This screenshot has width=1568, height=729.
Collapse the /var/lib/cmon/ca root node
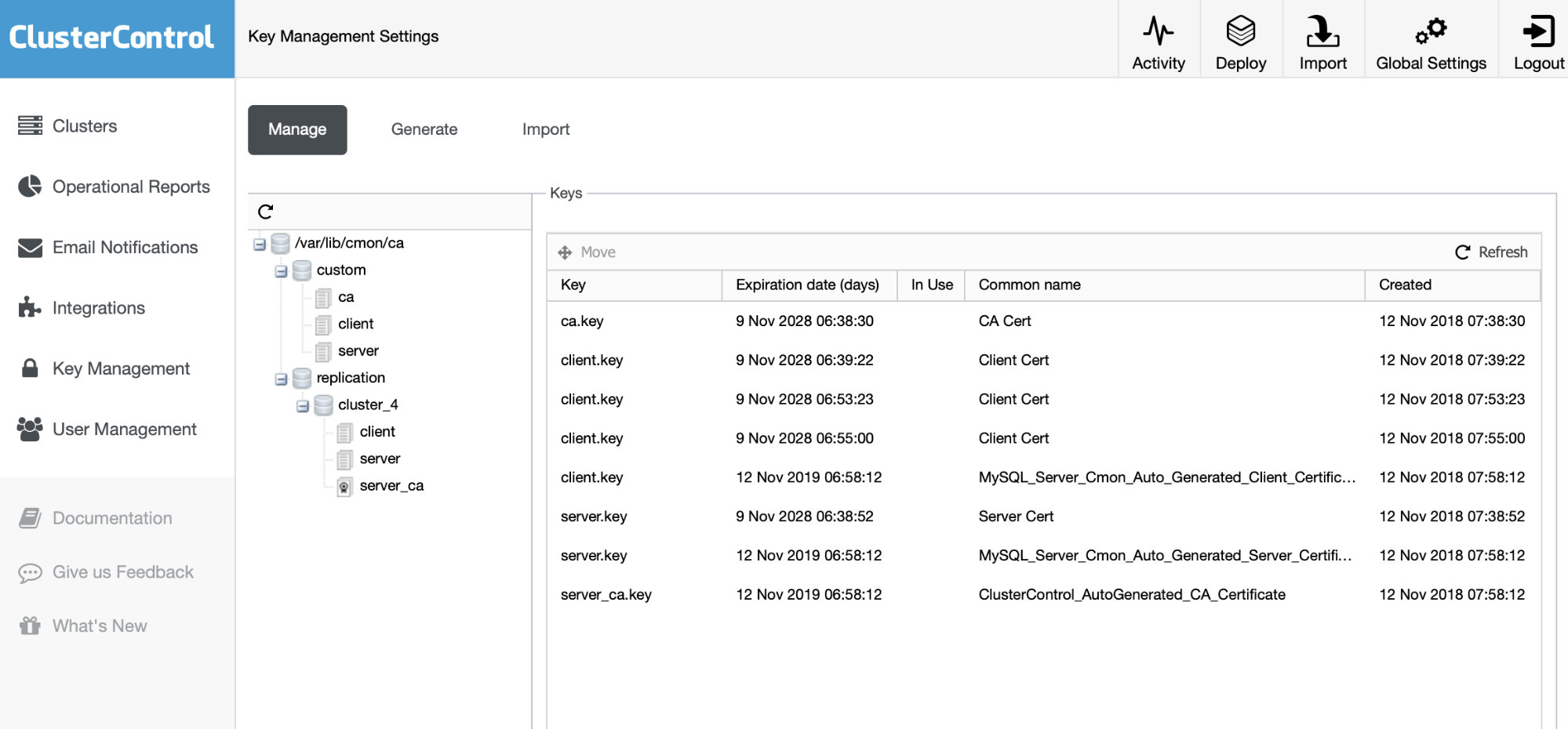point(260,245)
